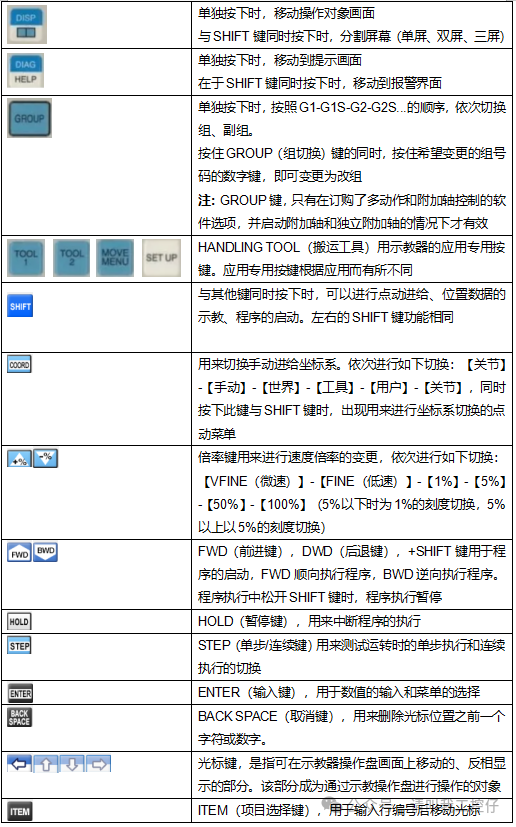This screenshot has height=827, width=516.
Task: Click the text starting 'HANDLING TOOL（搬运工具）'
Action: tap(352, 258)
